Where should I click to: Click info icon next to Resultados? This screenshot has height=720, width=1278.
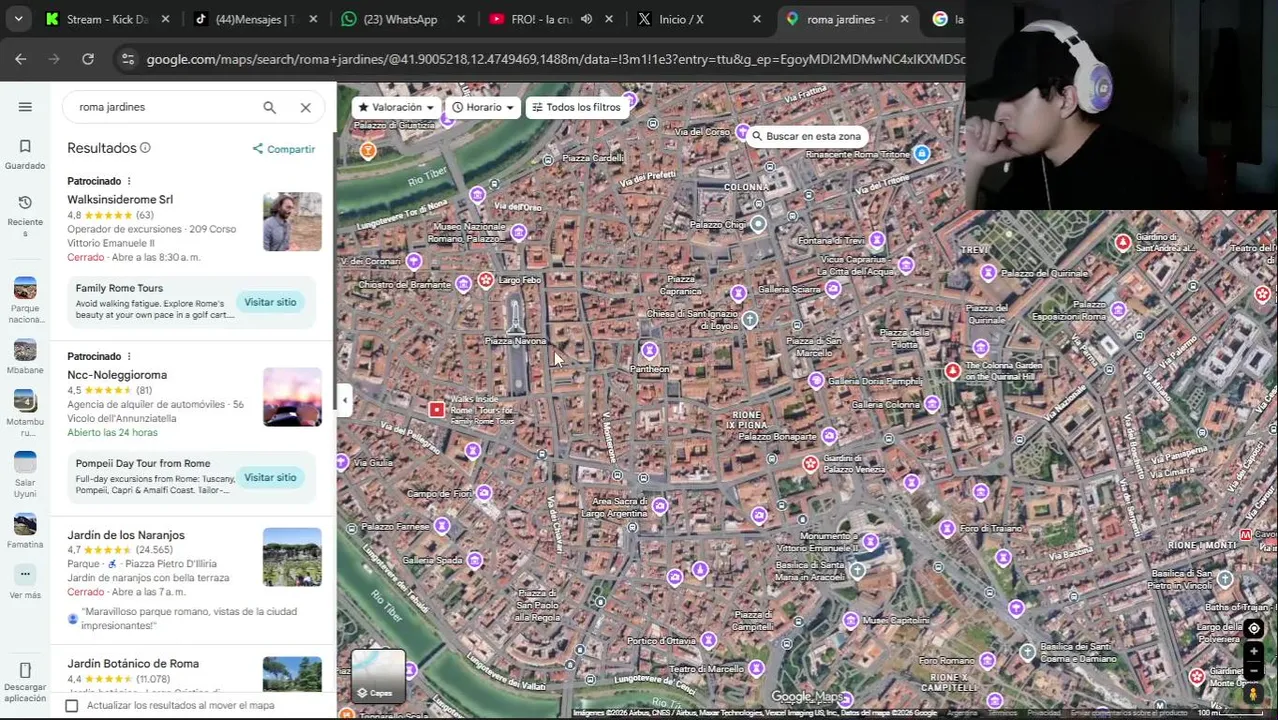145,148
